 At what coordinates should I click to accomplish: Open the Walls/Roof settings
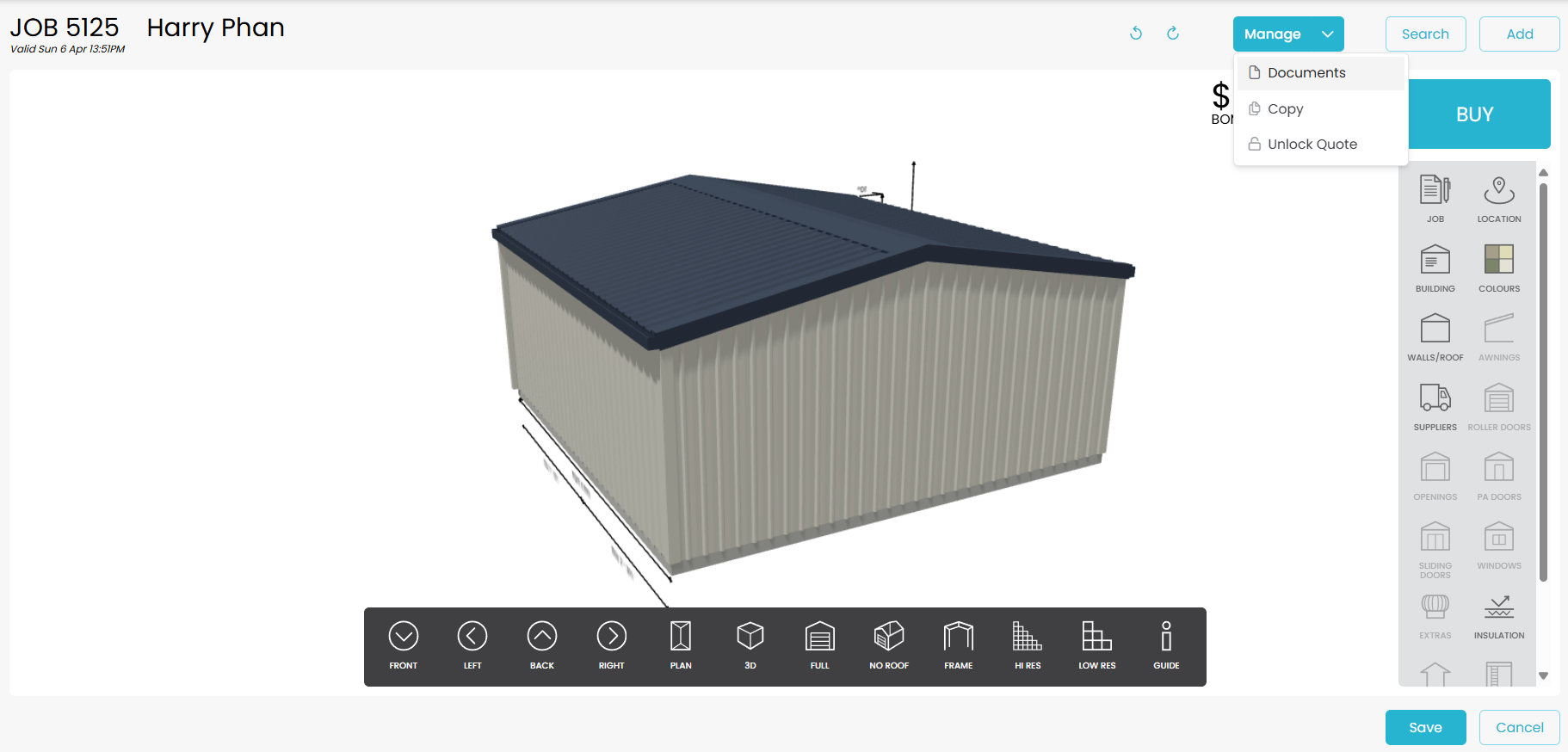tap(1435, 336)
